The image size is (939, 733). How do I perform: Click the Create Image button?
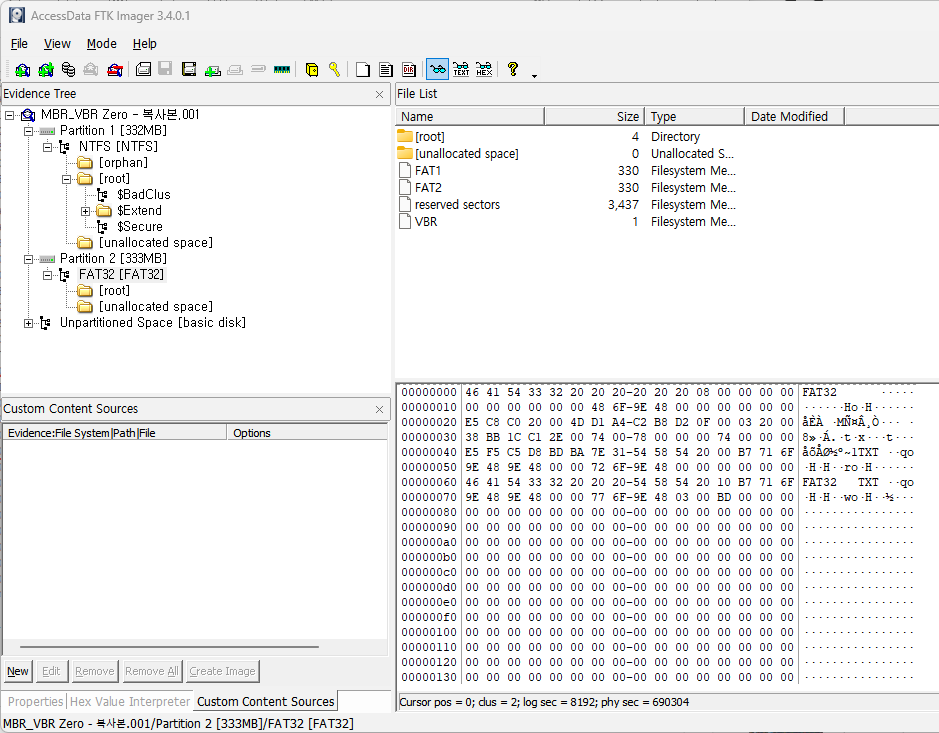(x=222, y=671)
